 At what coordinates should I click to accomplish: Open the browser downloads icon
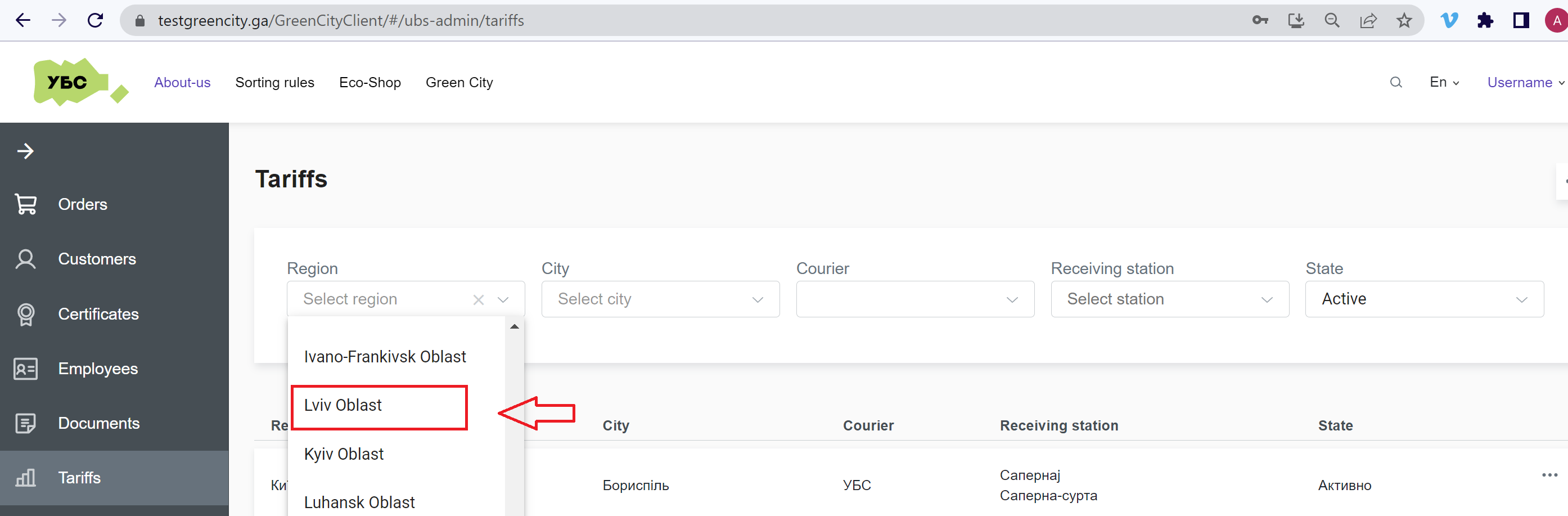pyautogui.click(x=1296, y=20)
